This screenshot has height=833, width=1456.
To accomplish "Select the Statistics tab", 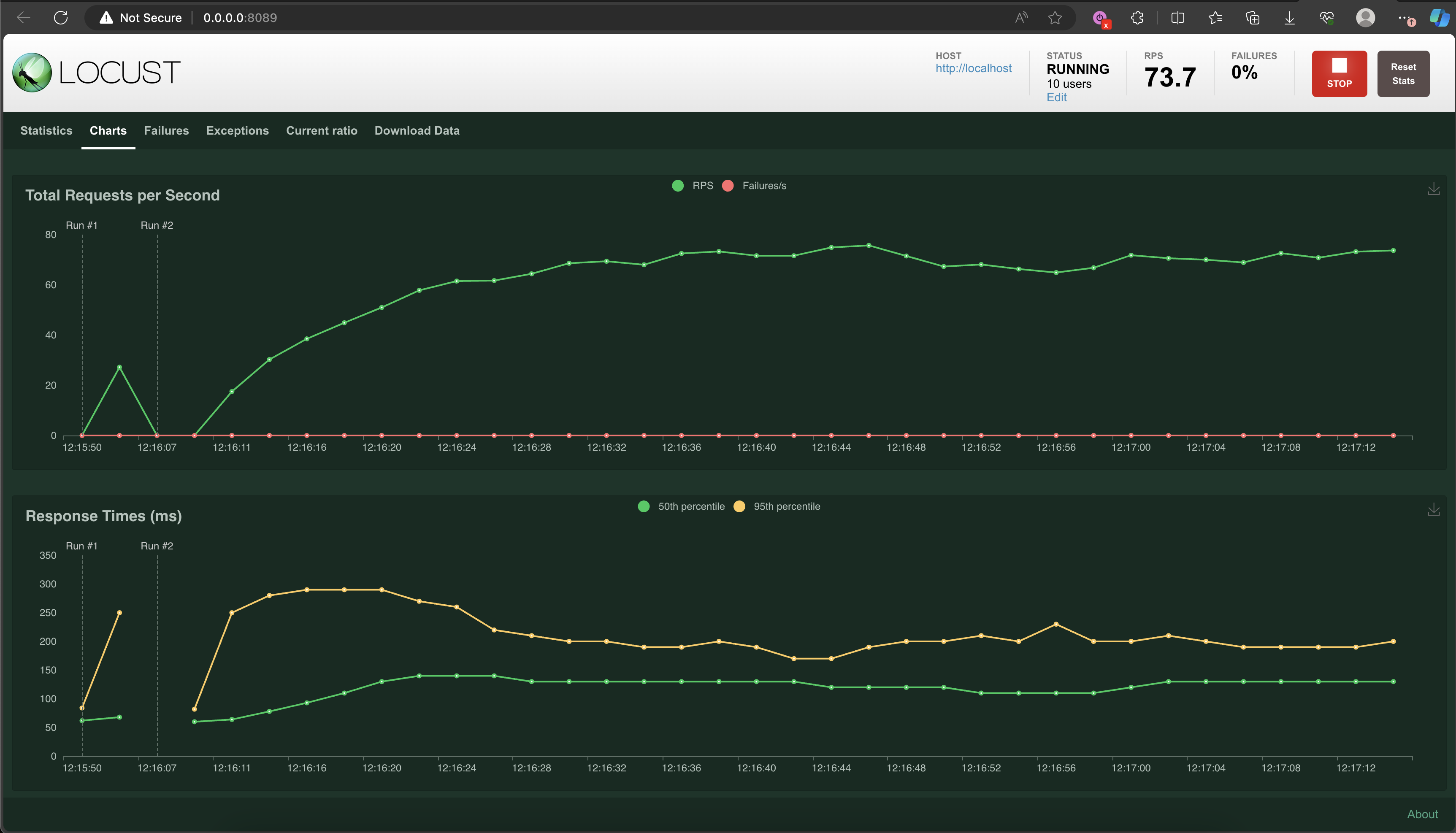I will click(46, 130).
